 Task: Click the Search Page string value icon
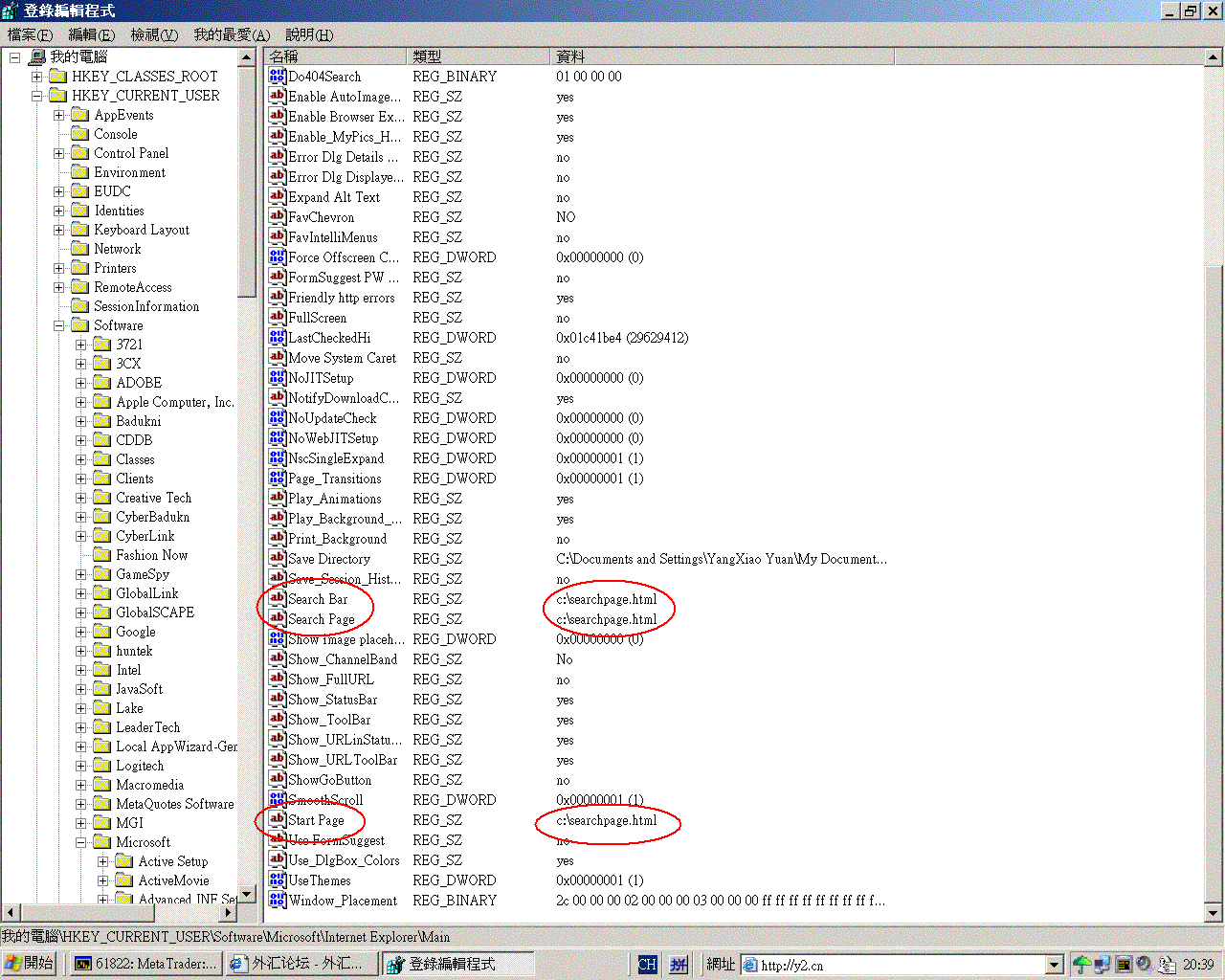pyautogui.click(x=278, y=618)
